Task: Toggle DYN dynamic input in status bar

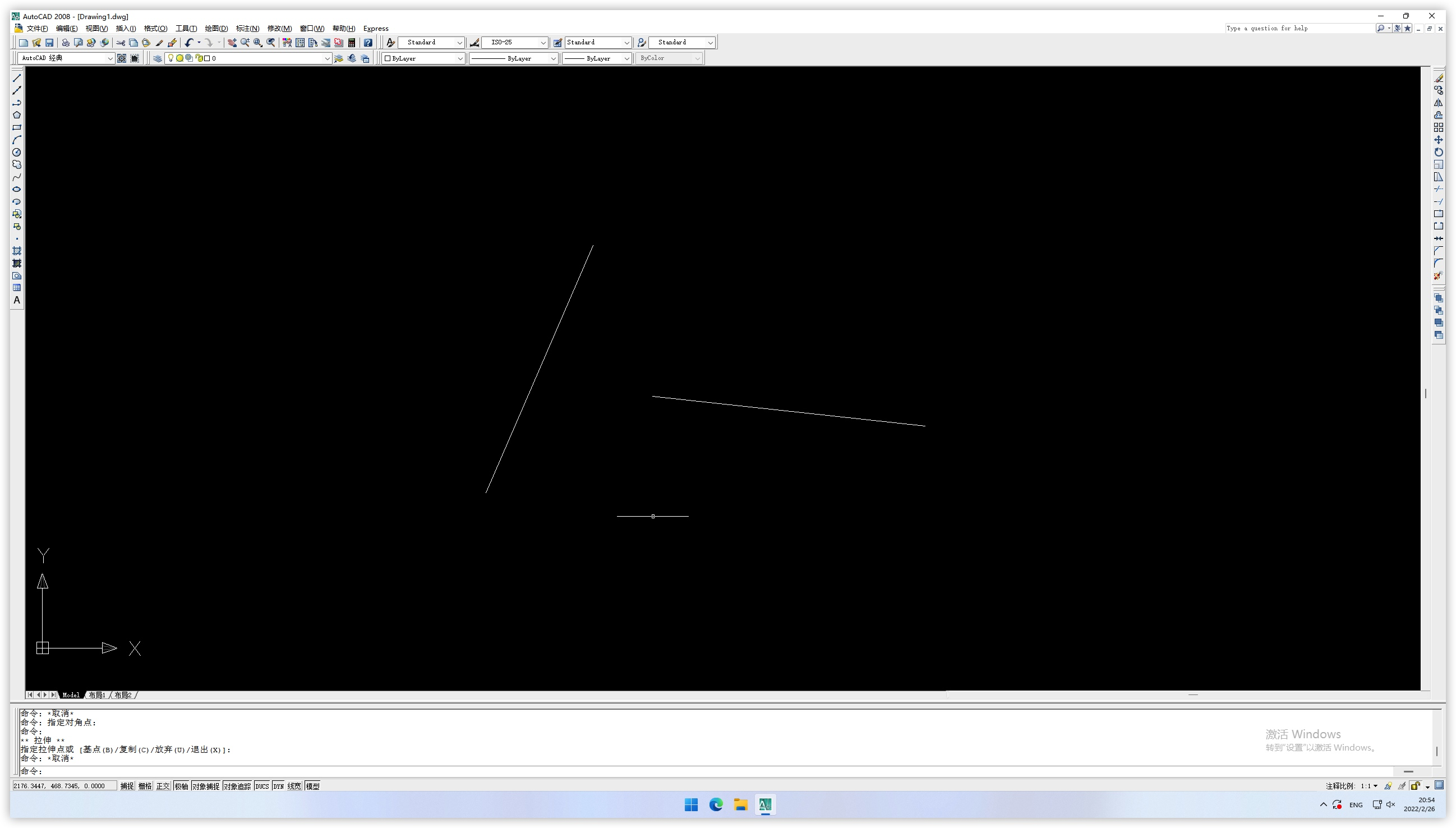Action: click(x=278, y=786)
